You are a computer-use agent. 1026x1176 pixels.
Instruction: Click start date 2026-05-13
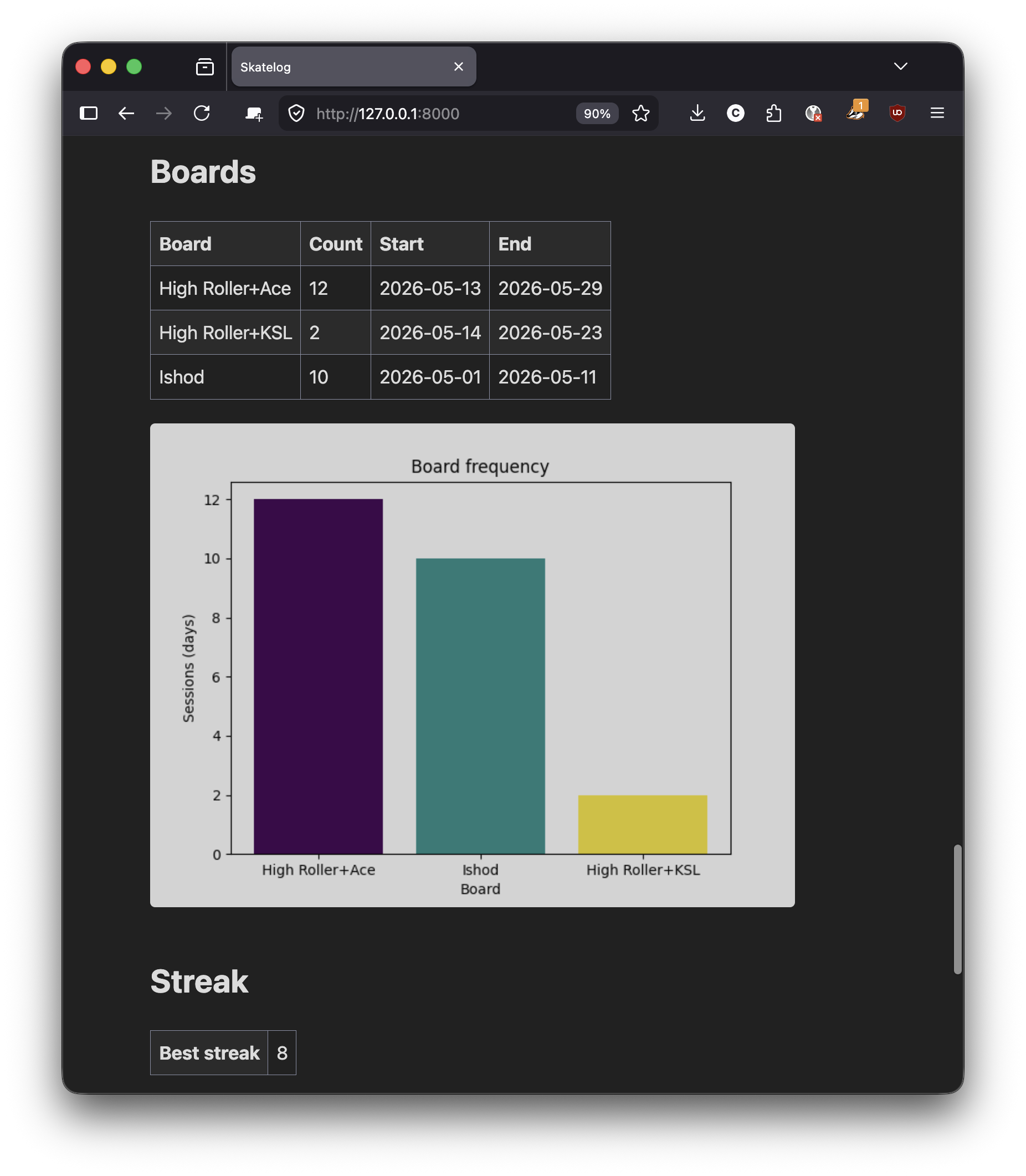pyautogui.click(x=430, y=288)
